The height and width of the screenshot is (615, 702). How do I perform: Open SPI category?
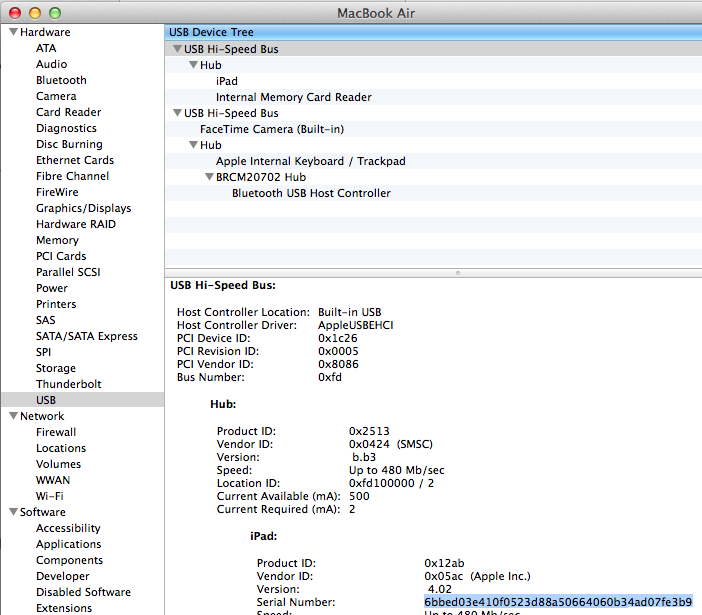(43, 352)
